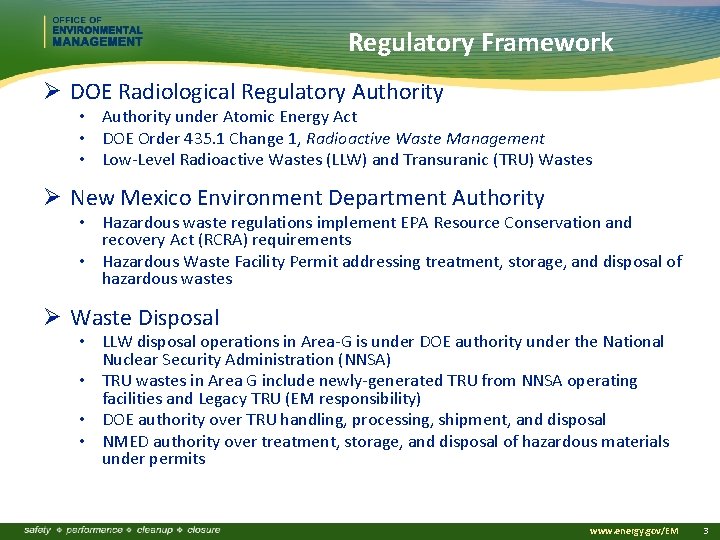This screenshot has width=720, height=540.
Task: Click the arrow bullet before New Mexico Environment Department
Action: 52,197
